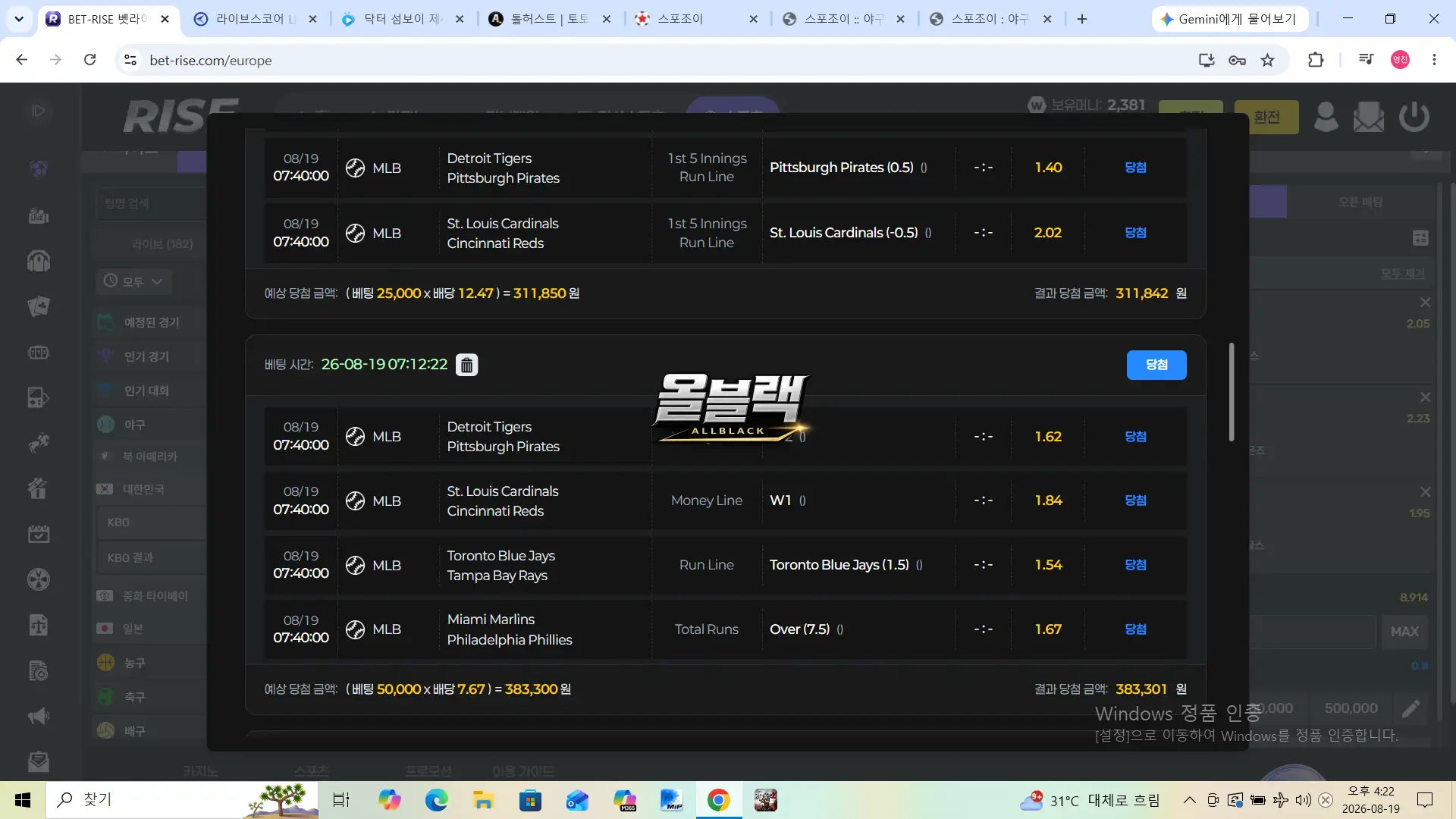Open the password manager key icon
The width and height of the screenshot is (1456, 819).
click(1237, 60)
